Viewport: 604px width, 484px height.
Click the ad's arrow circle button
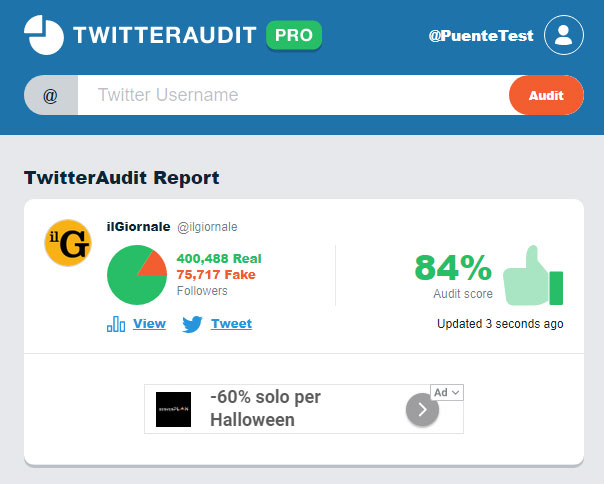pyautogui.click(x=422, y=410)
